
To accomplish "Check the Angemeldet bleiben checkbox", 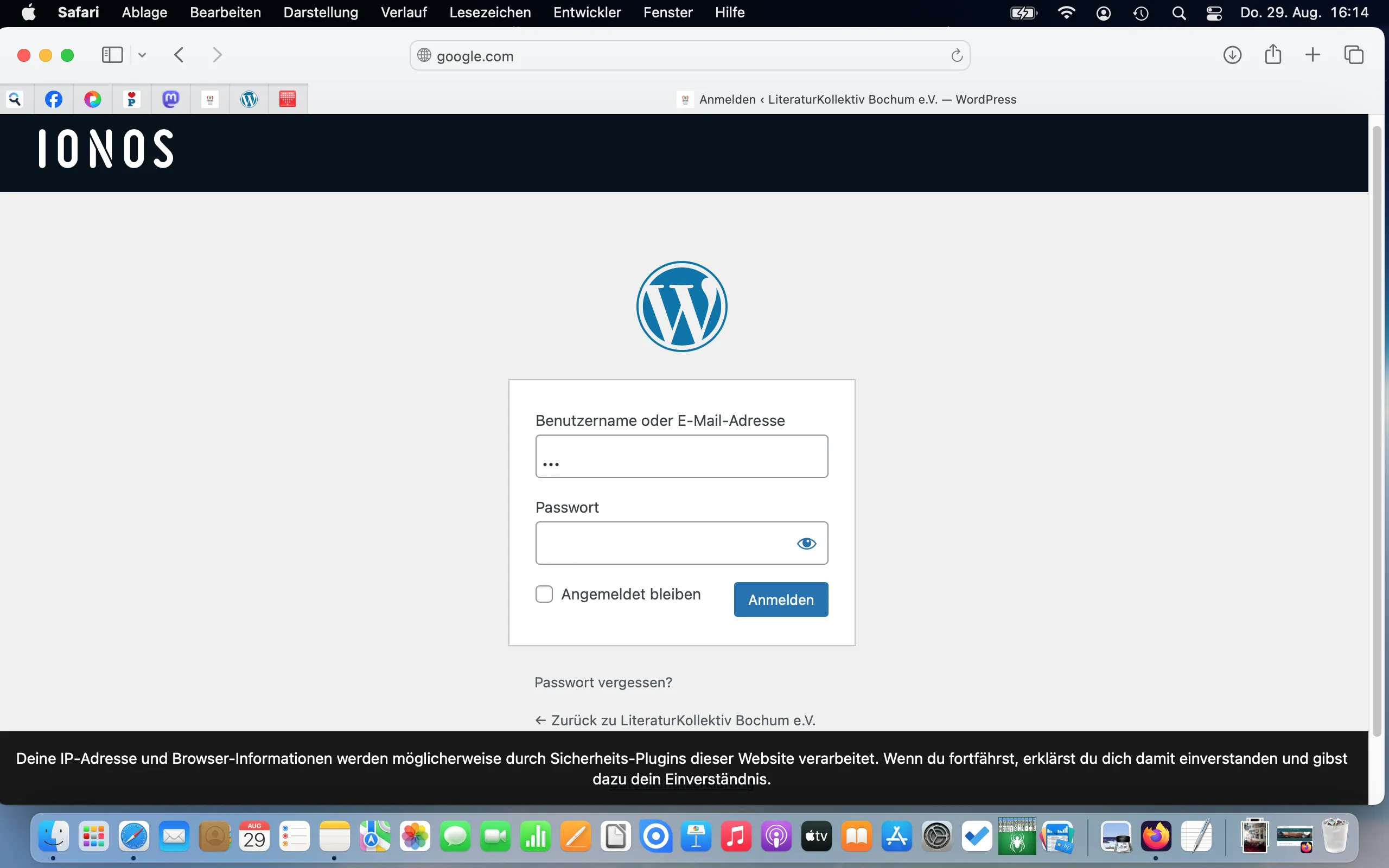I will (544, 594).
